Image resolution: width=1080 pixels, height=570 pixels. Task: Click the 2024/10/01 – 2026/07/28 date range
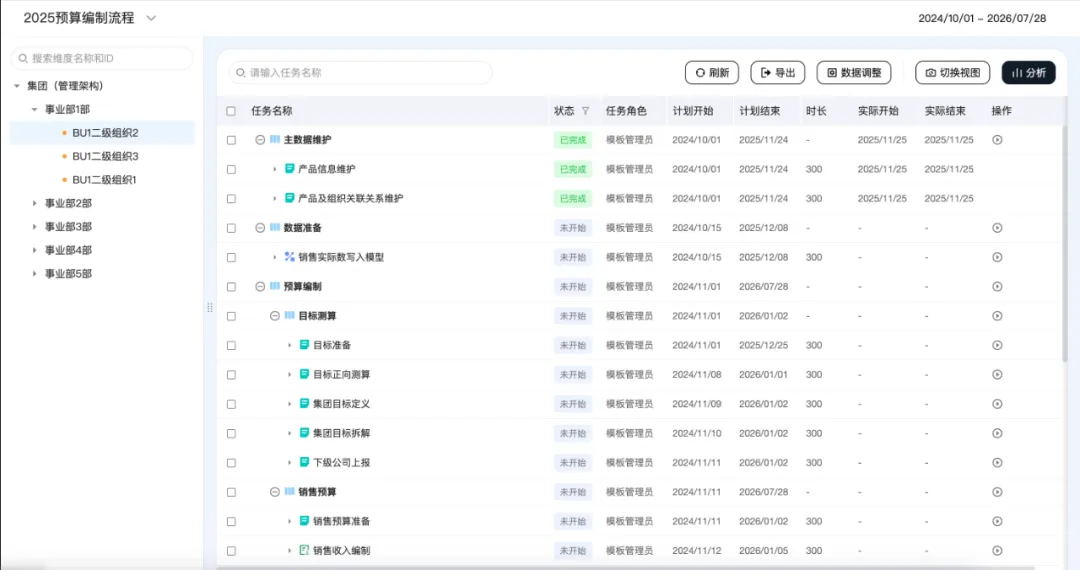[x=982, y=19]
